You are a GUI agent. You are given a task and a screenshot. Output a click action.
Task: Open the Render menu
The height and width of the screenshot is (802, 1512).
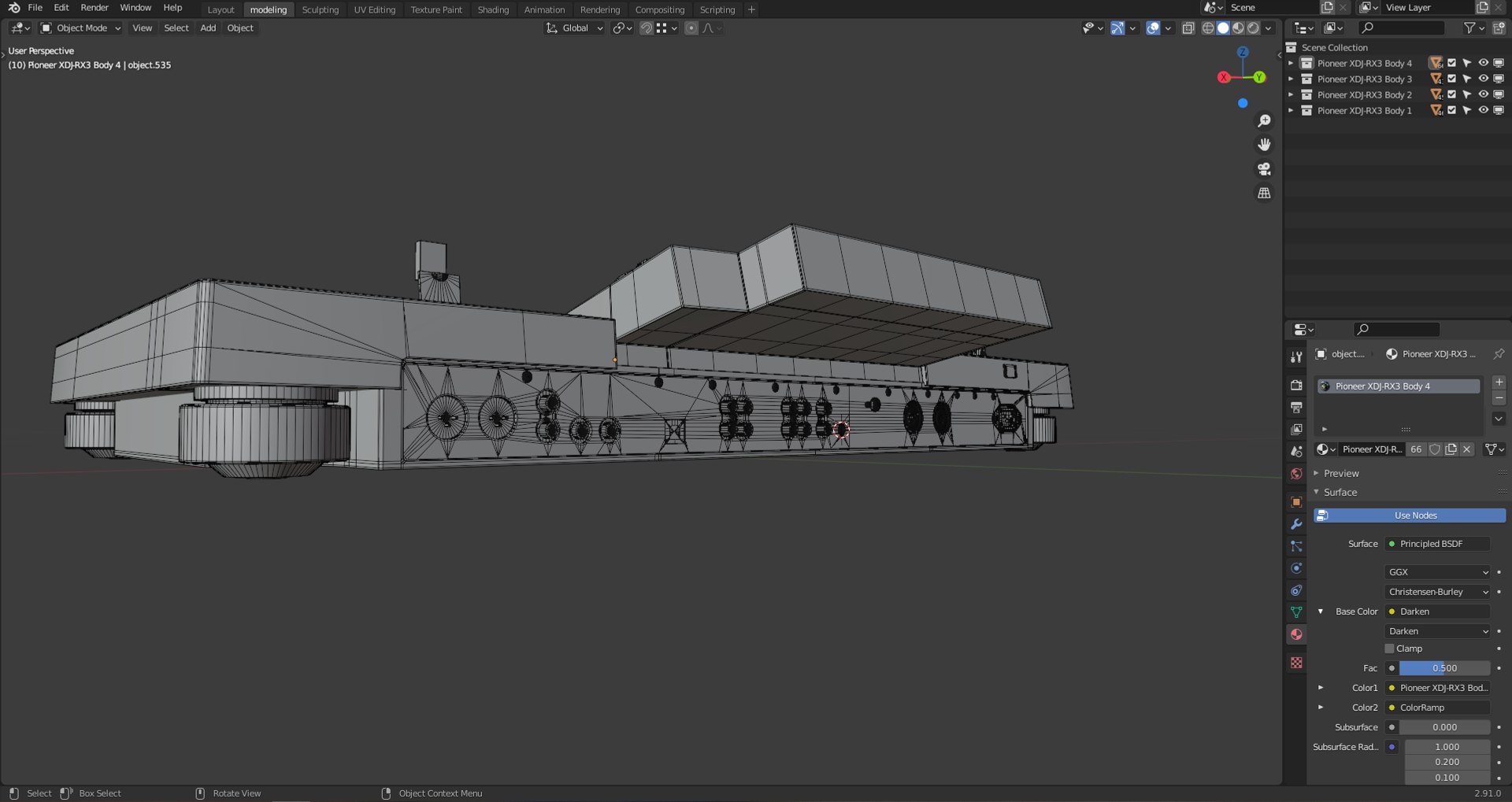94,8
